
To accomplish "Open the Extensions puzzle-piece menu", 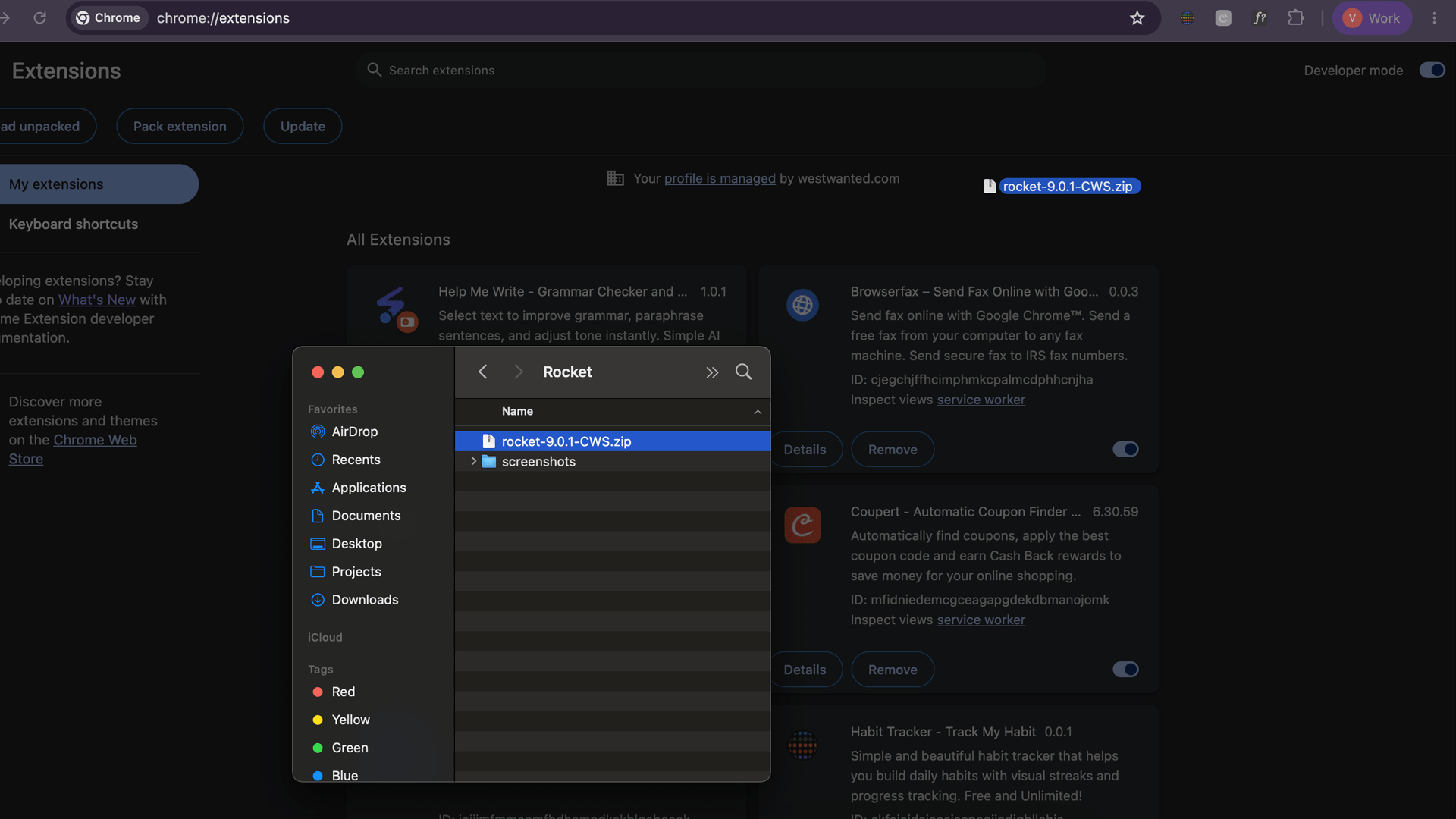I will pos(1296,18).
